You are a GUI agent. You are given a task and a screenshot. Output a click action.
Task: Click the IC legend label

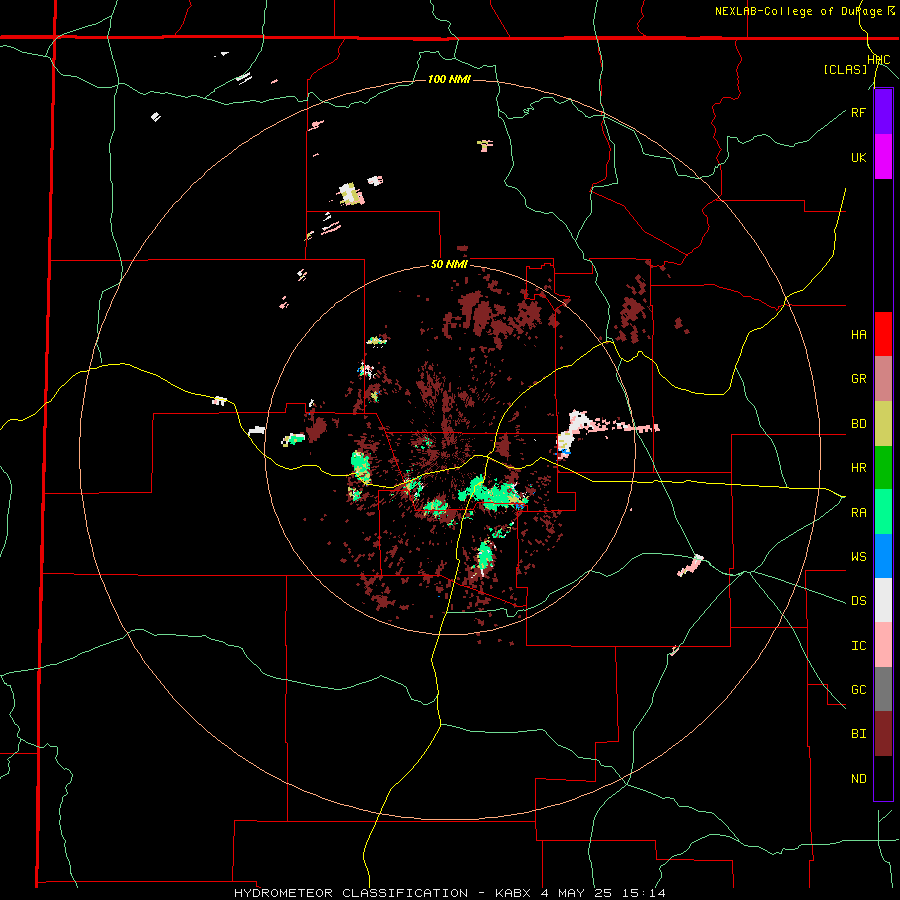point(859,646)
